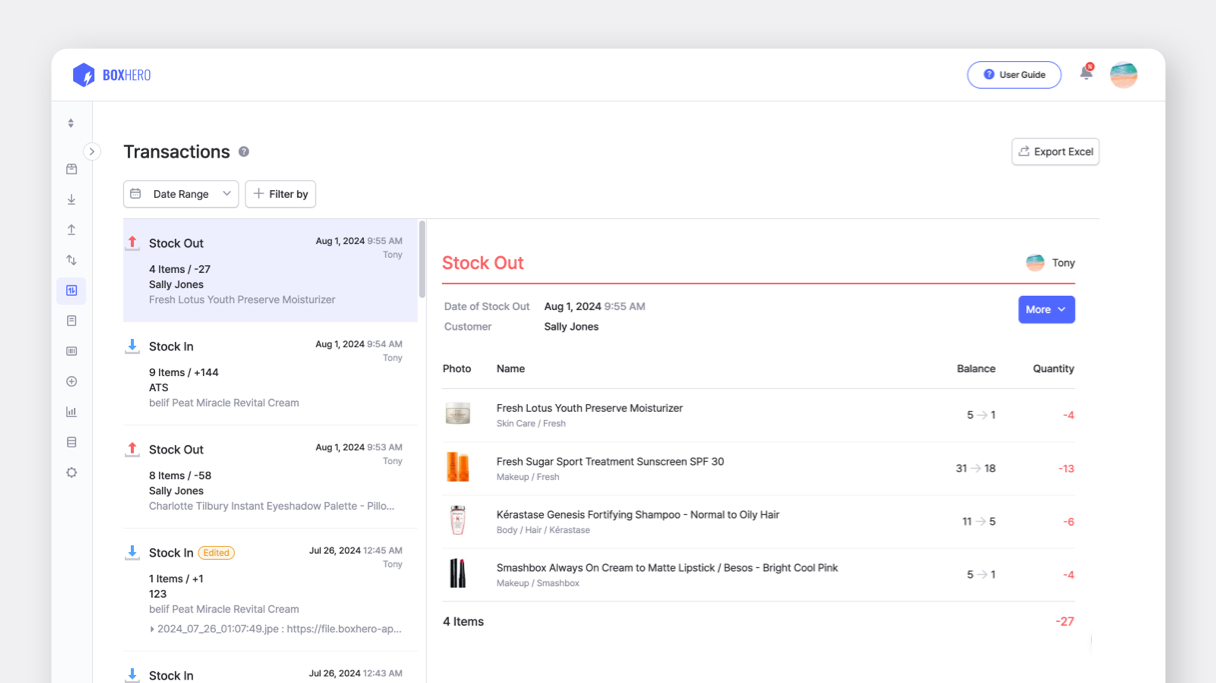Open the Settings gear icon

coord(71,472)
